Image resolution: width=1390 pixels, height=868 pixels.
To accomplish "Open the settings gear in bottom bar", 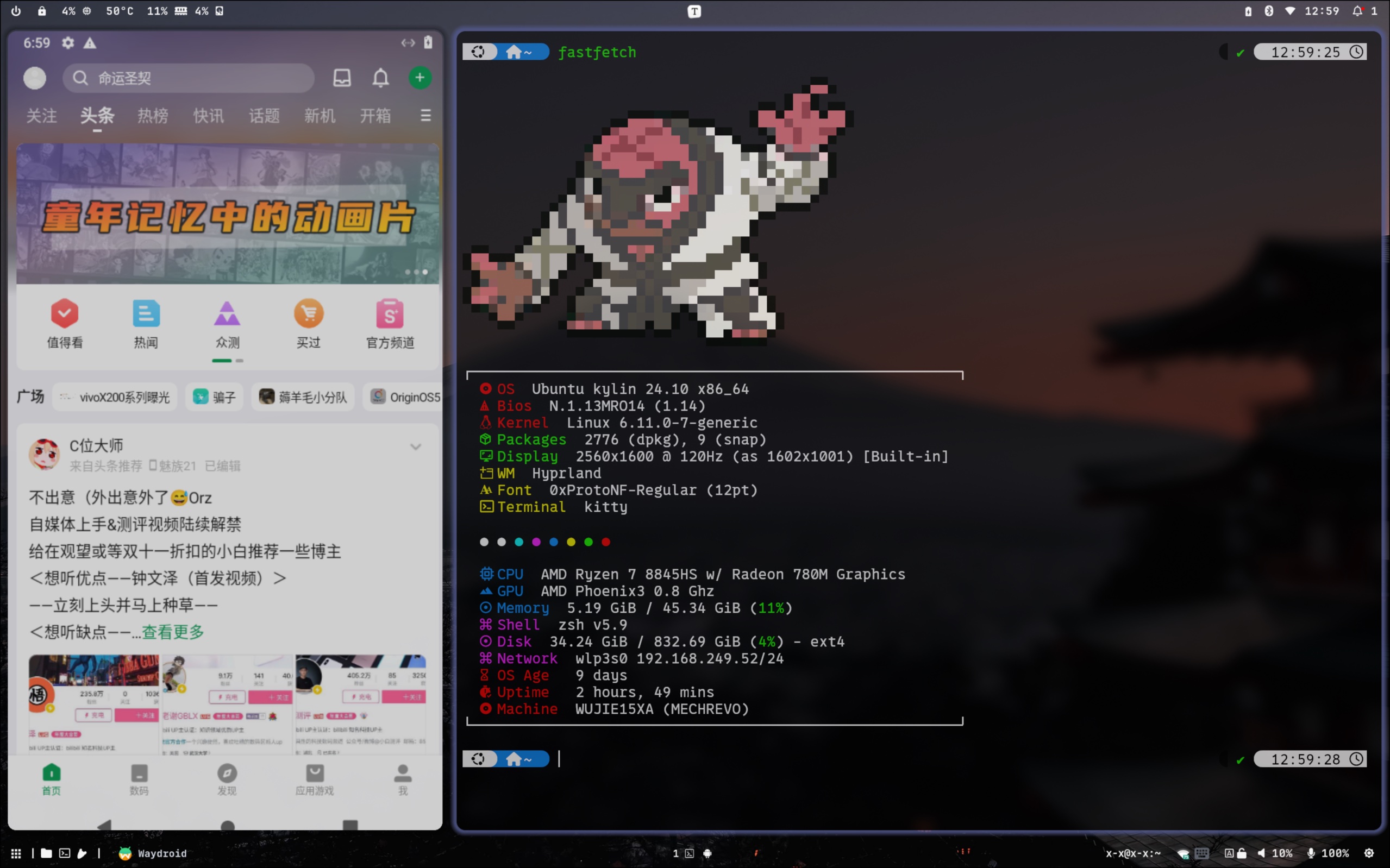I will (x=1369, y=854).
